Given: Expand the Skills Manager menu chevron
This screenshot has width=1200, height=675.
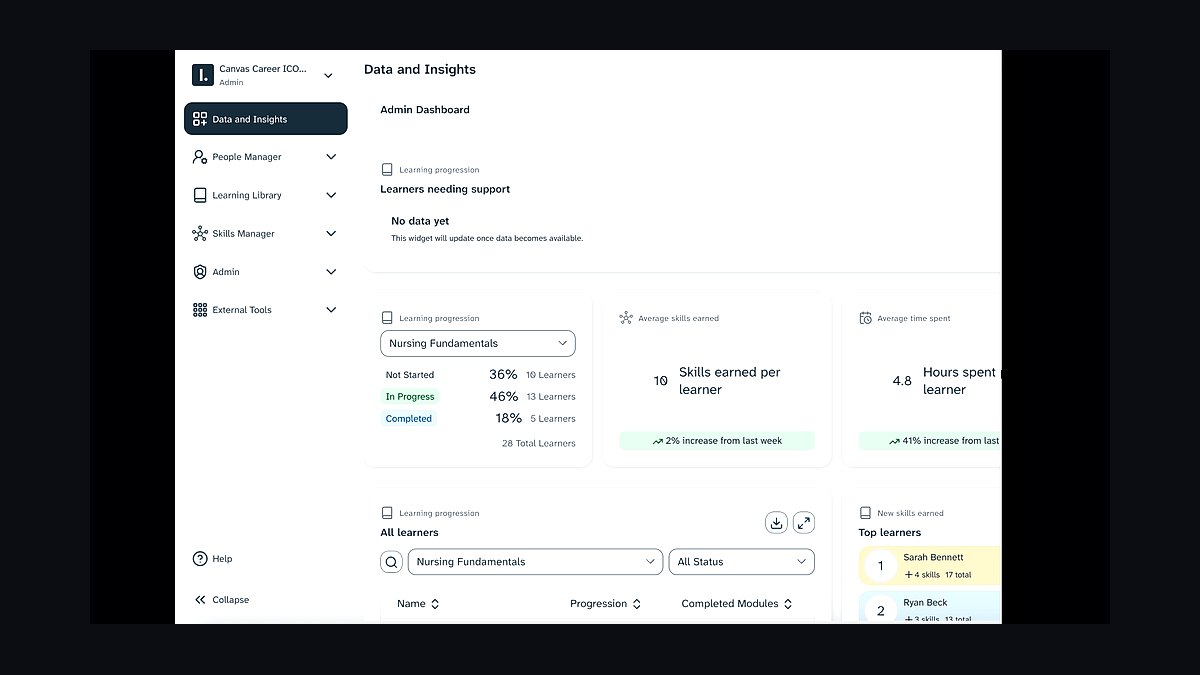Looking at the screenshot, I should coord(331,233).
